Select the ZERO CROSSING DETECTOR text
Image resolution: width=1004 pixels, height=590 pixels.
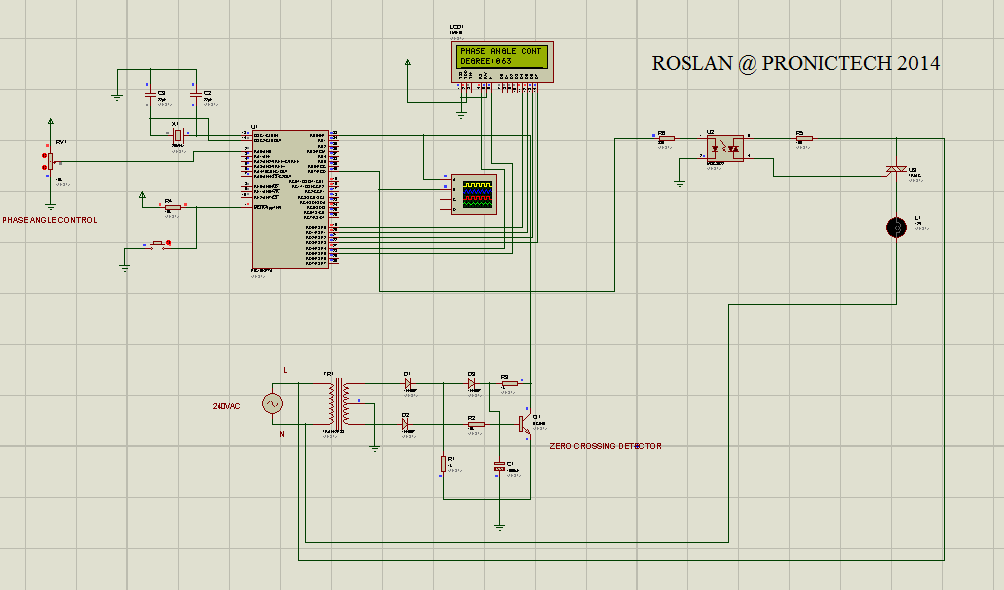click(604, 446)
